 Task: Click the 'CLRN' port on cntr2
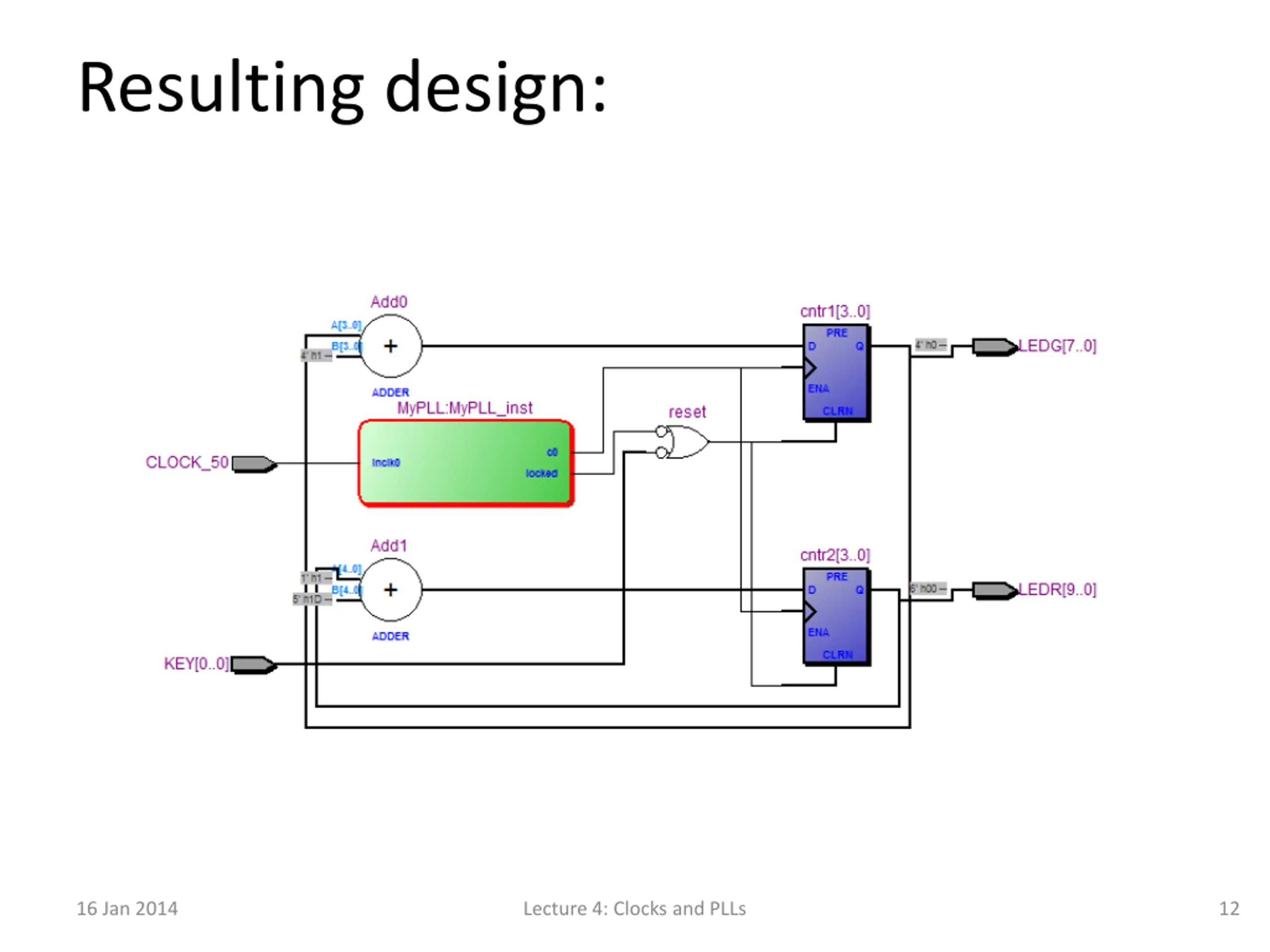click(x=838, y=655)
